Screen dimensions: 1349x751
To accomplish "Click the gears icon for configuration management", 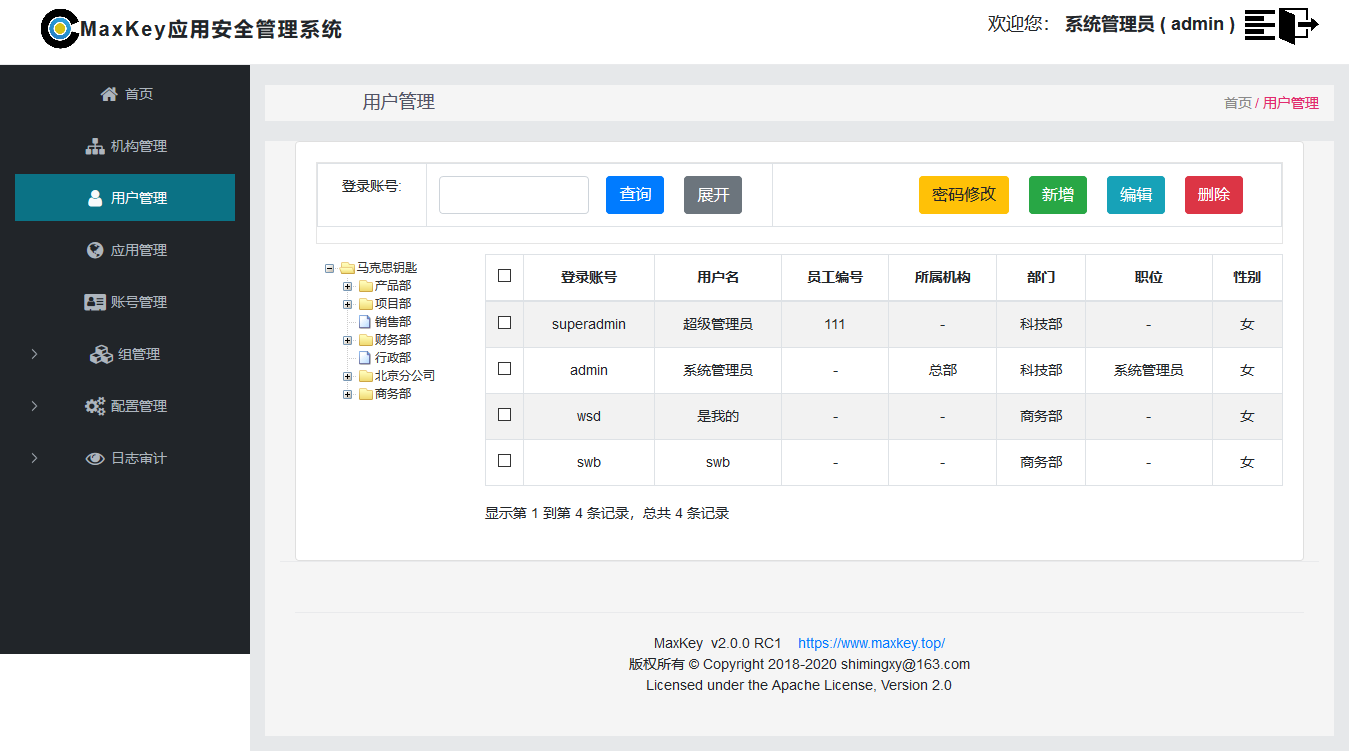I will [x=95, y=406].
